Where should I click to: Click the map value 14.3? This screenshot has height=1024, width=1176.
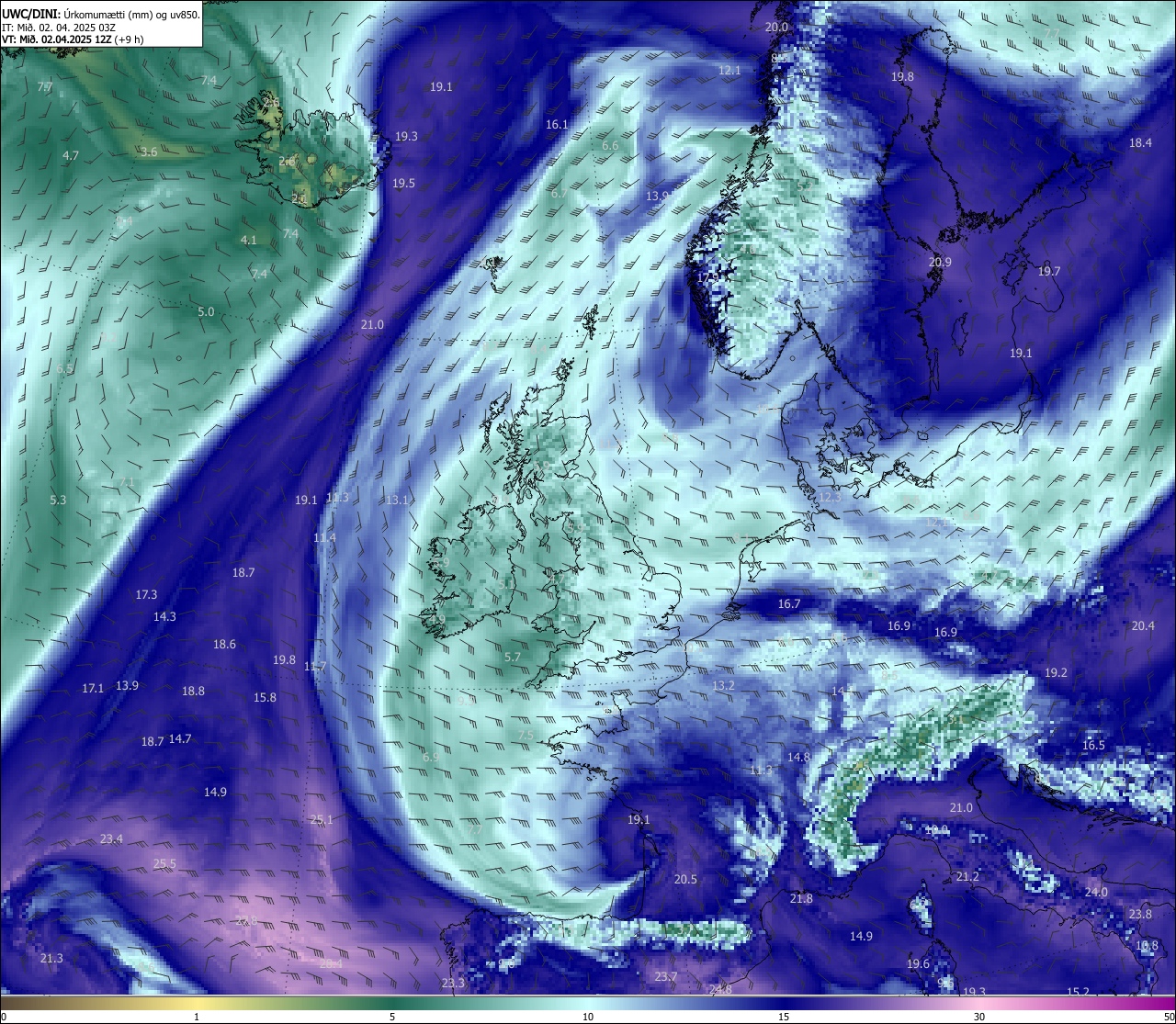(x=164, y=617)
